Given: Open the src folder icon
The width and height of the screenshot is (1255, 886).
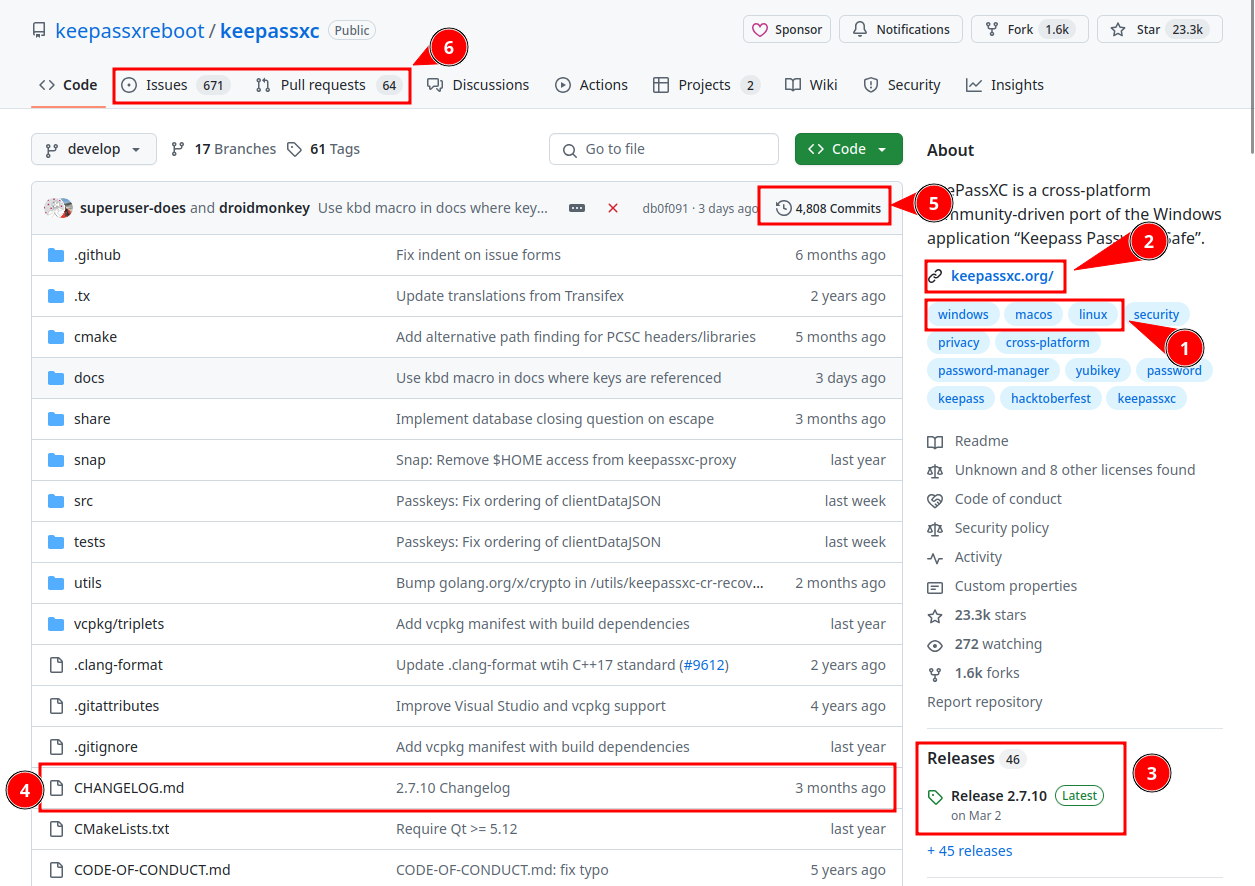Looking at the screenshot, I should click(55, 500).
